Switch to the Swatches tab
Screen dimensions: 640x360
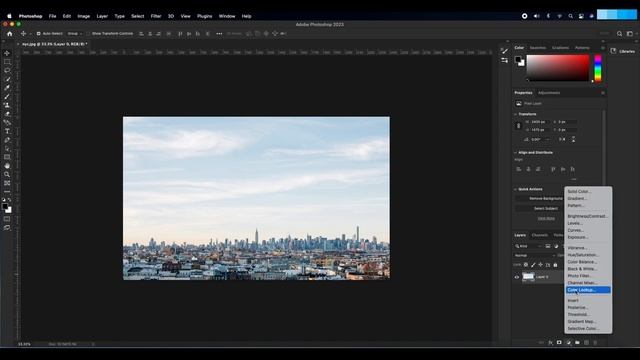coord(538,48)
